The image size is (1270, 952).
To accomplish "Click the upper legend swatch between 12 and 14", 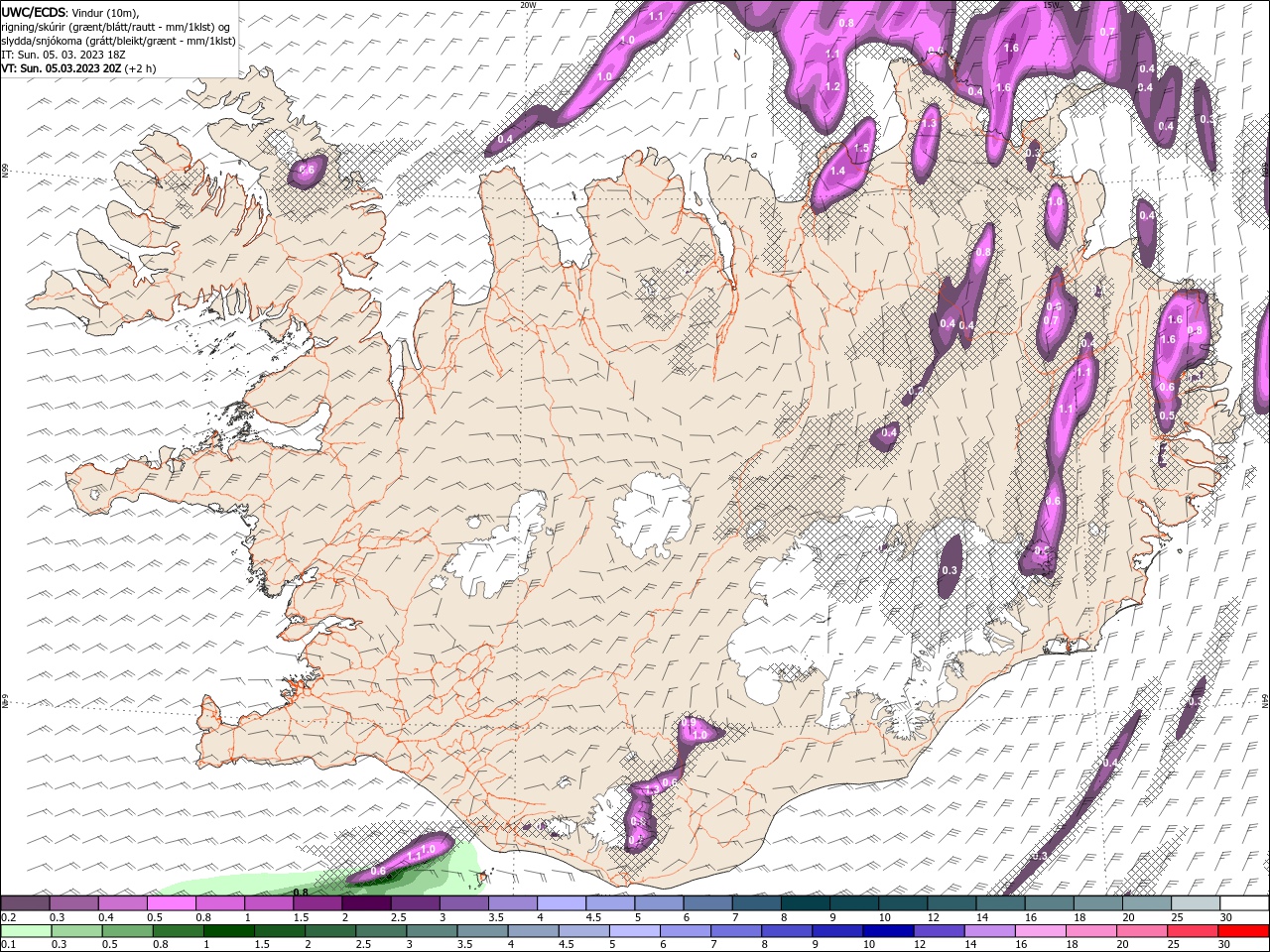I will click(x=952, y=902).
